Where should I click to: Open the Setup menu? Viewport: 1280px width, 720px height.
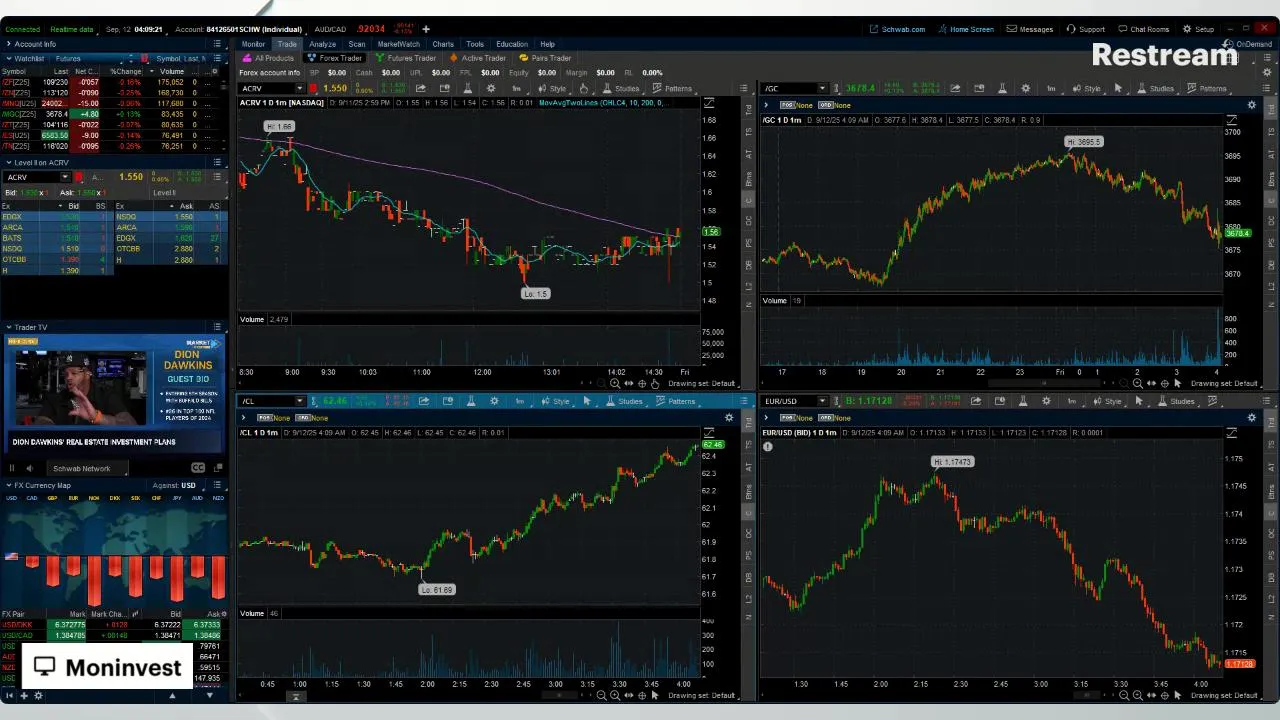pyautogui.click(x=1199, y=29)
